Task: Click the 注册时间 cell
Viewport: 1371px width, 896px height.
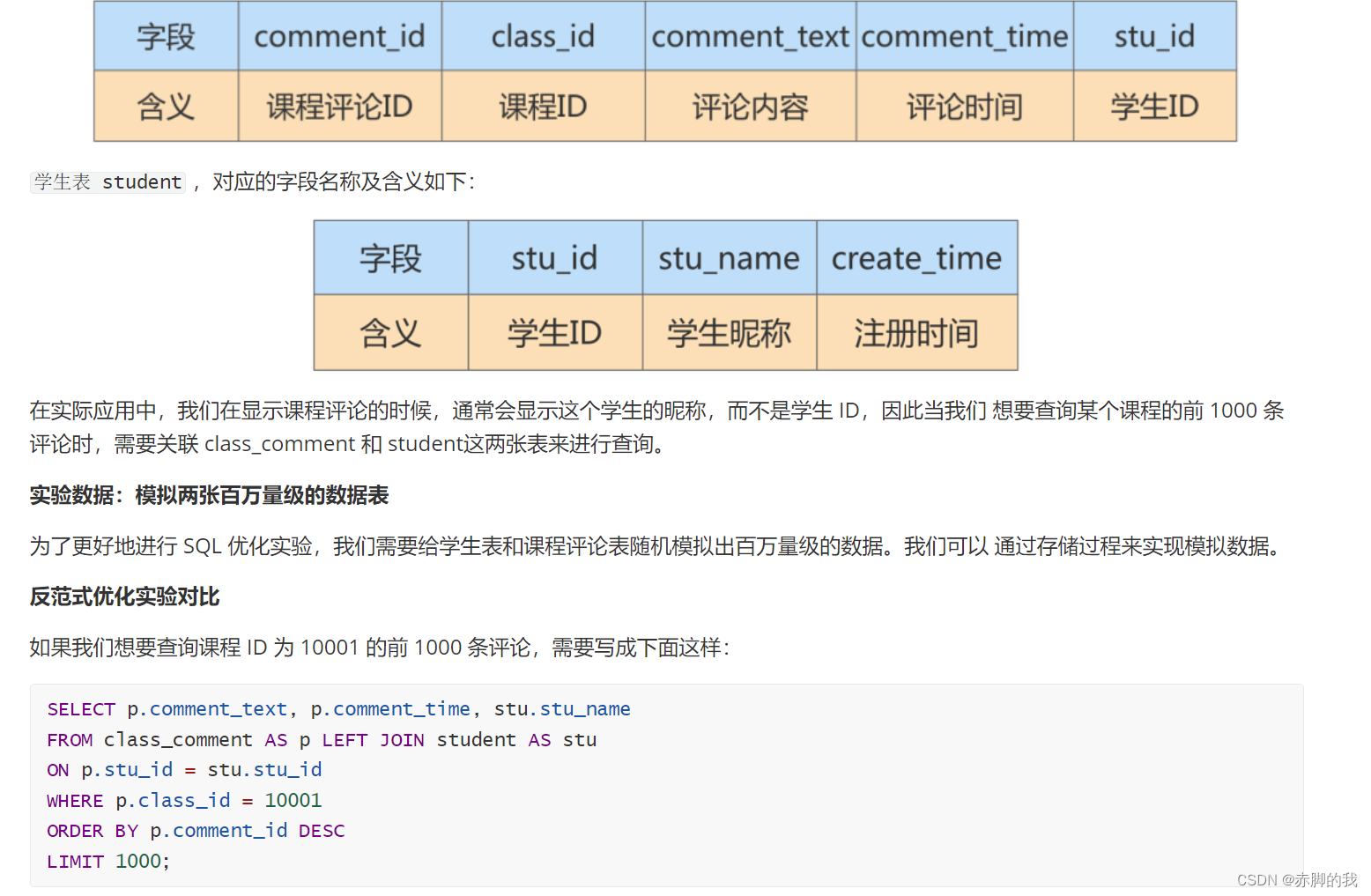Action: coord(916,332)
